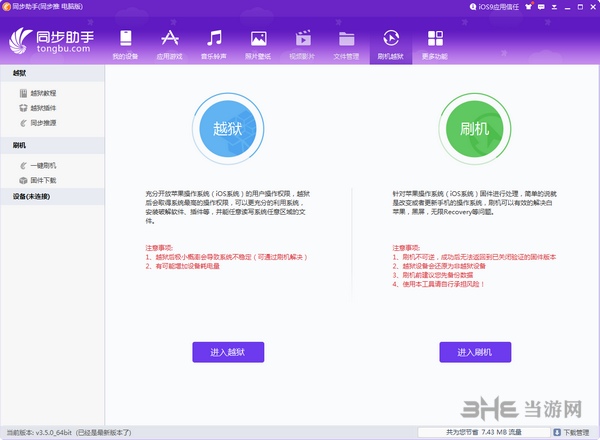Select 固件下载 firmware download in sidebar
600x440 pixels.
coord(38,180)
